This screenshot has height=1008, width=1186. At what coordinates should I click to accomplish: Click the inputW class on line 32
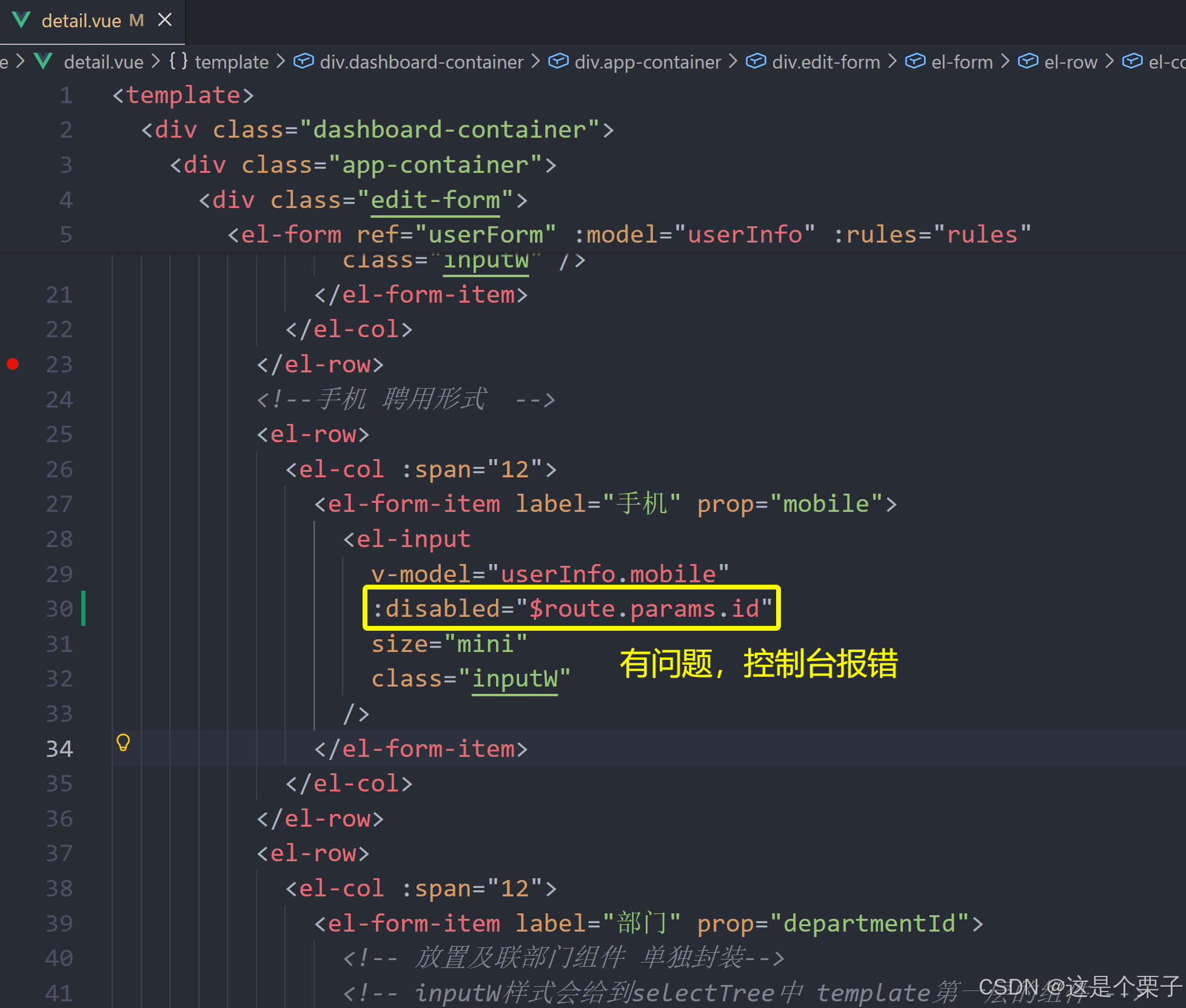pos(515,679)
